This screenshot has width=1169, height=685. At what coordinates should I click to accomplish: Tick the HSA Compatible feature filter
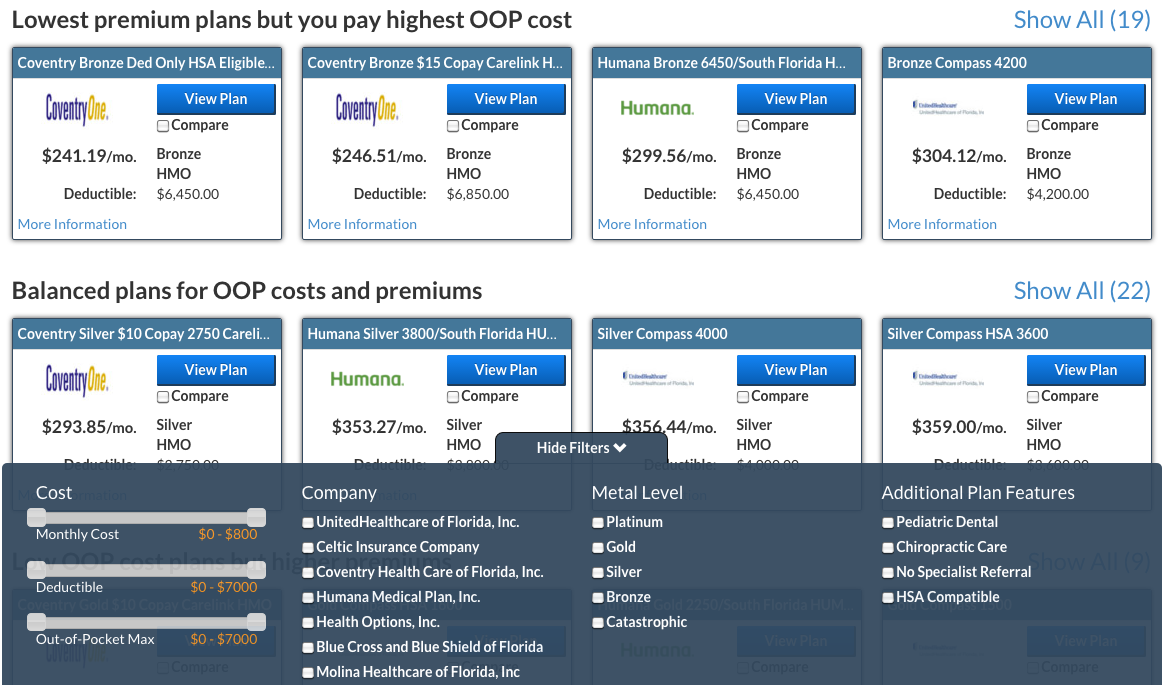[888, 598]
